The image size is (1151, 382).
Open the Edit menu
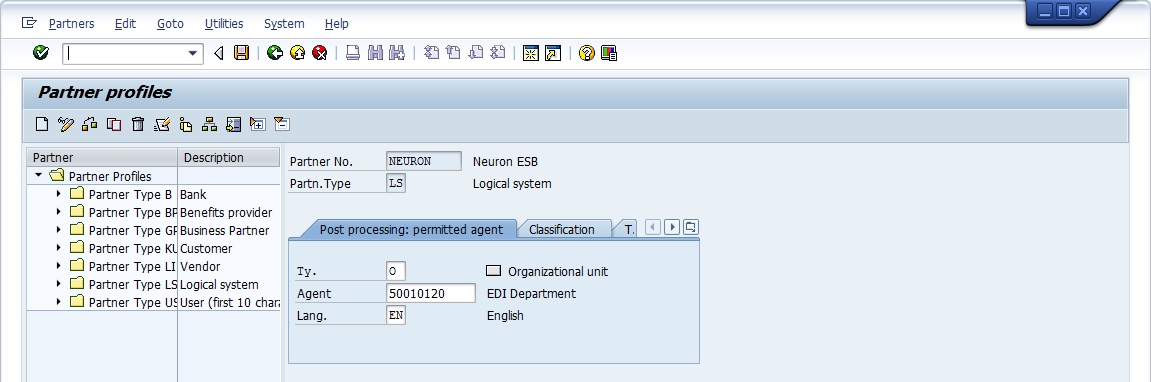126,24
